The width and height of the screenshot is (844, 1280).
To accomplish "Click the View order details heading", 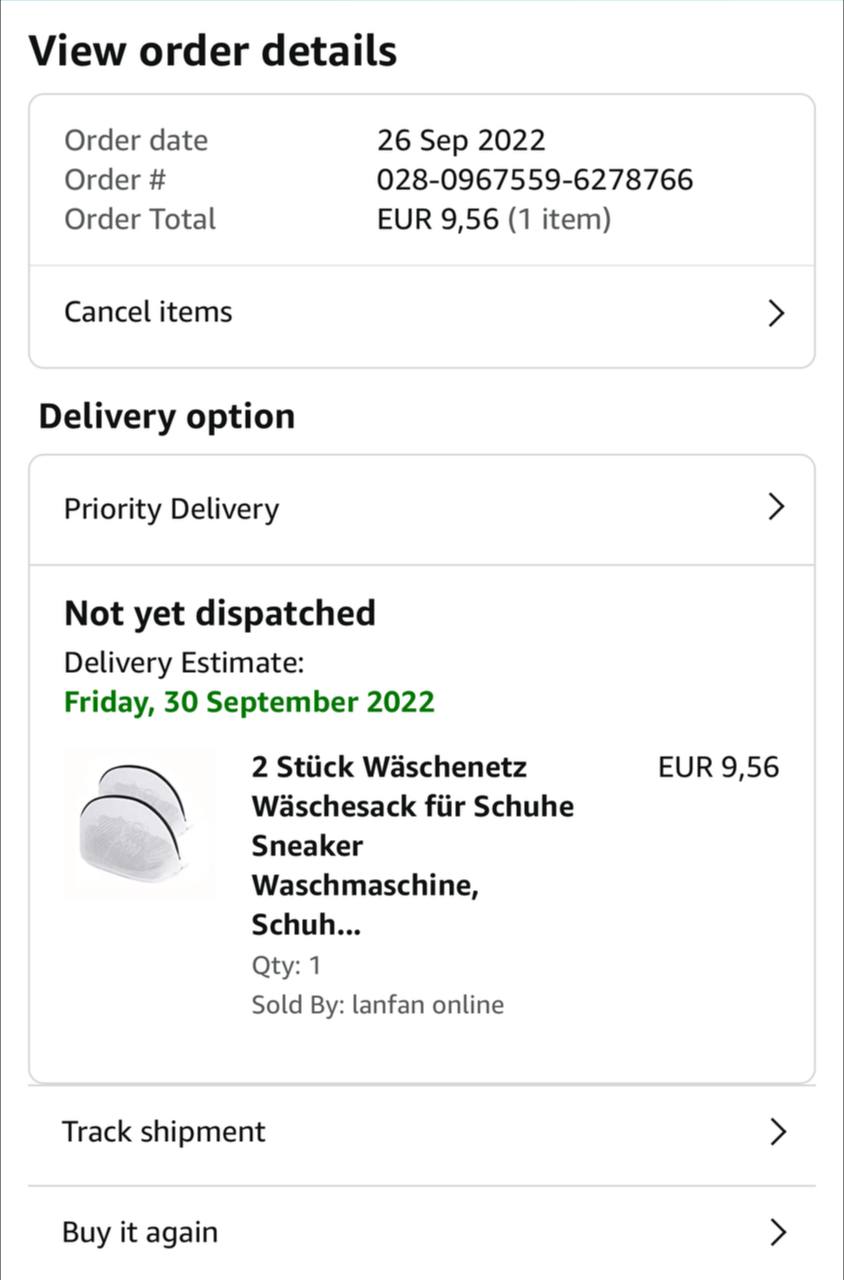I will pos(212,51).
